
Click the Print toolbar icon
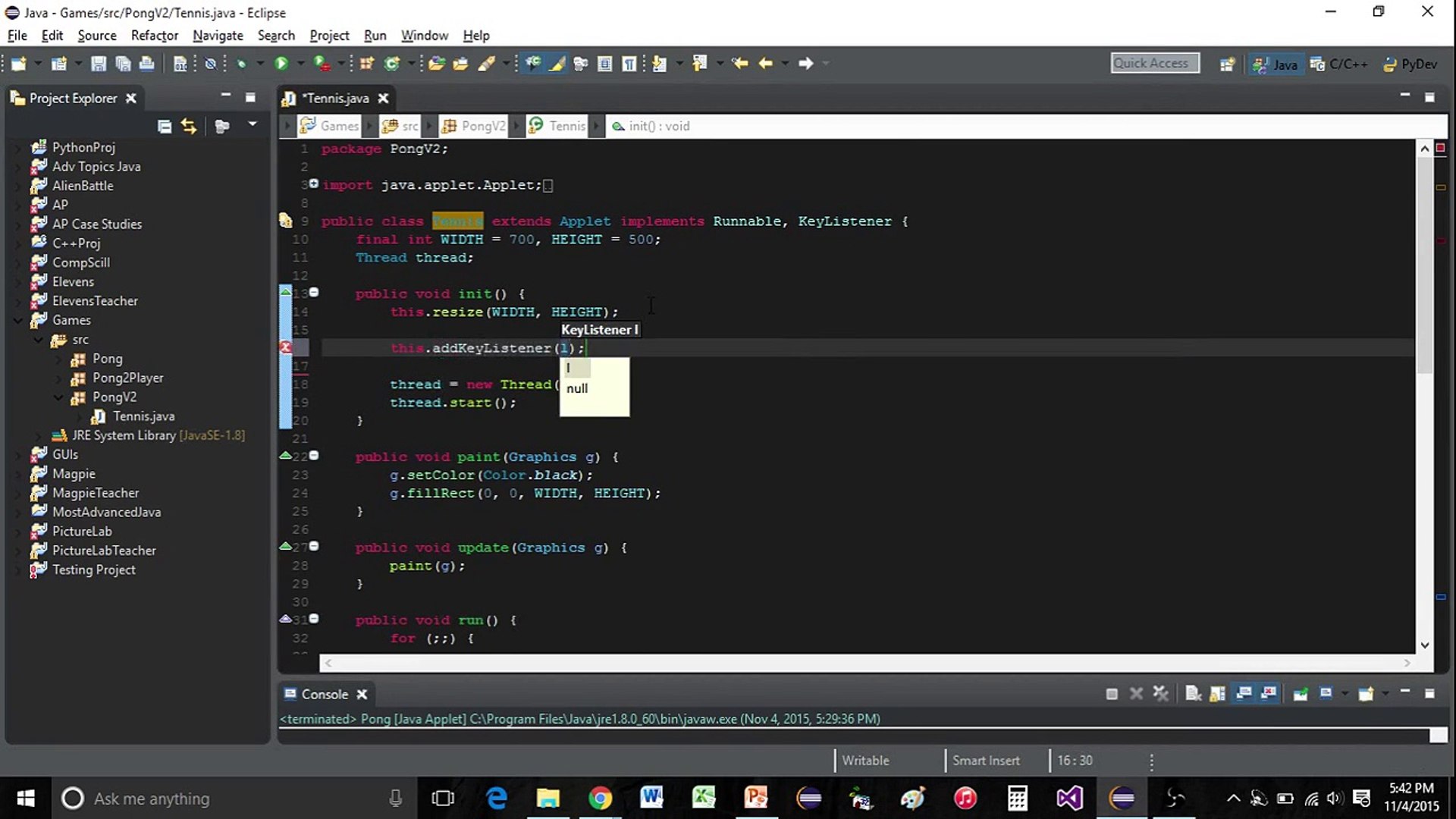147,64
